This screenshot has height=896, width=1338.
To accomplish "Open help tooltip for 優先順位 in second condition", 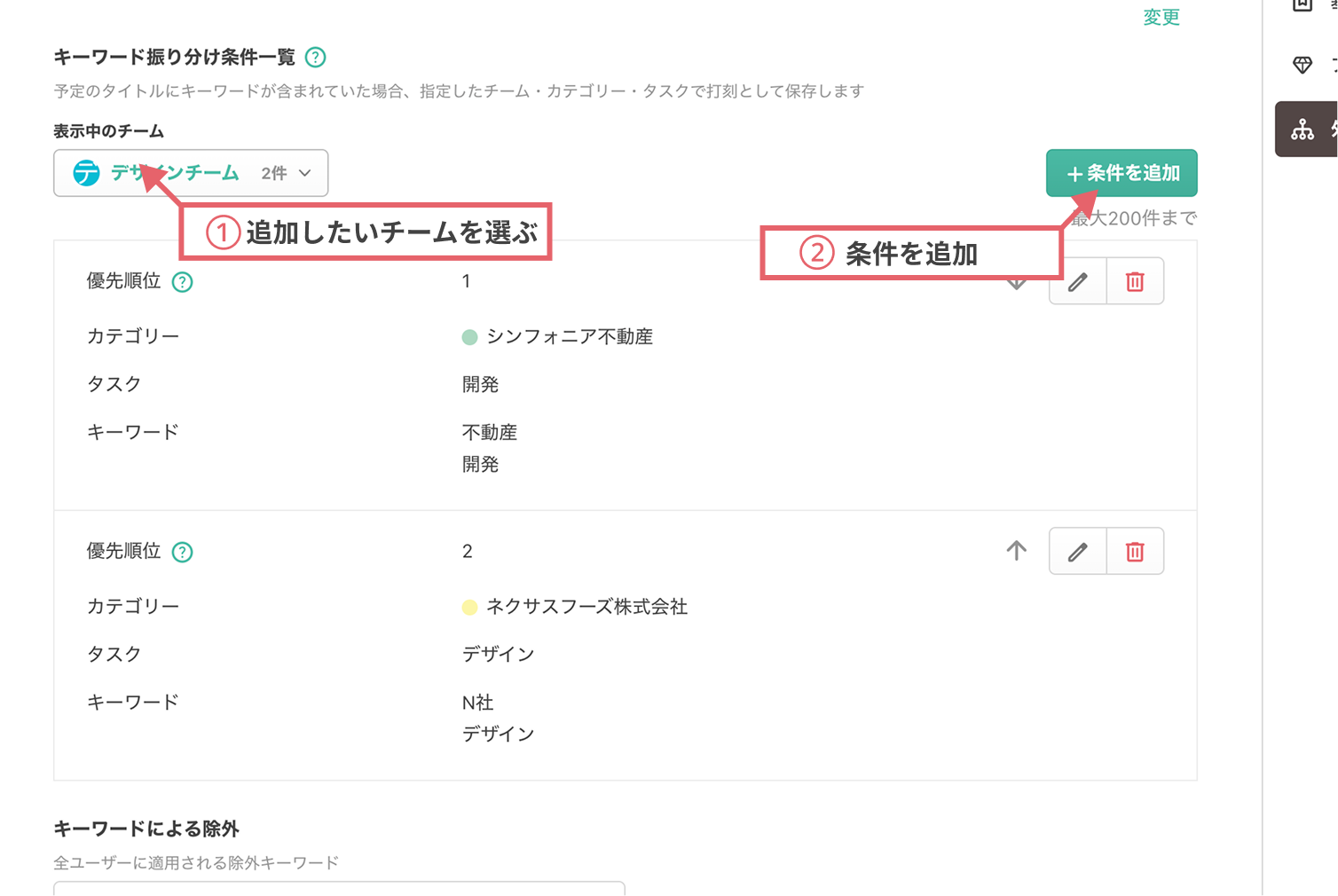I will [x=182, y=551].
